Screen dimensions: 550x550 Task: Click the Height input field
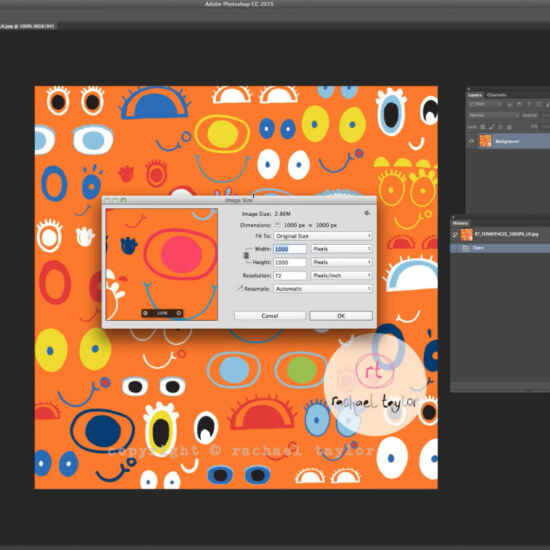point(290,262)
